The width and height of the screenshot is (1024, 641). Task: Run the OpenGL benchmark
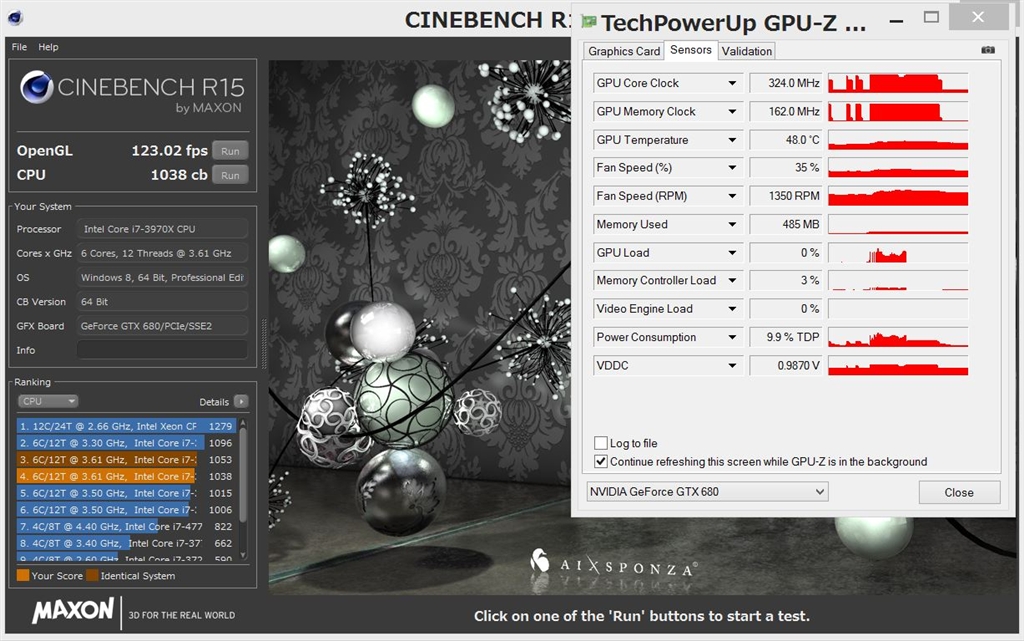click(230, 151)
